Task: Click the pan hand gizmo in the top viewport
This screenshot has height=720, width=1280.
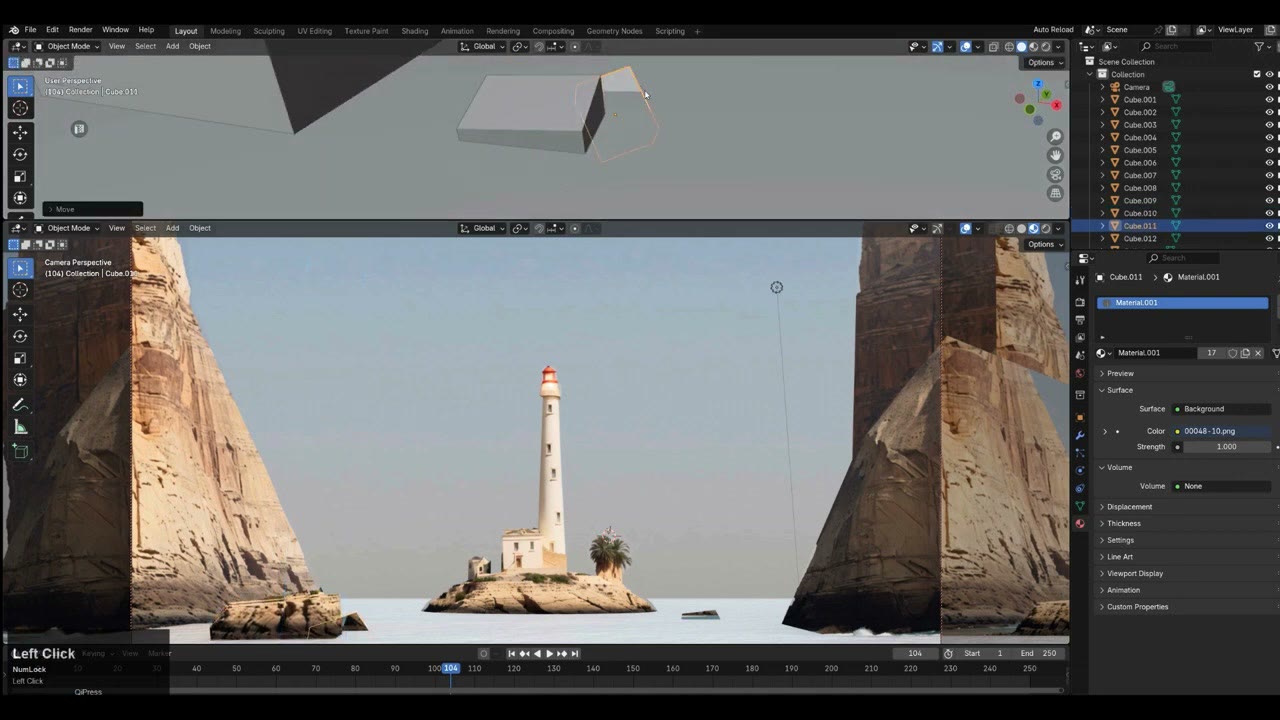Action: tap(1055, 155)
